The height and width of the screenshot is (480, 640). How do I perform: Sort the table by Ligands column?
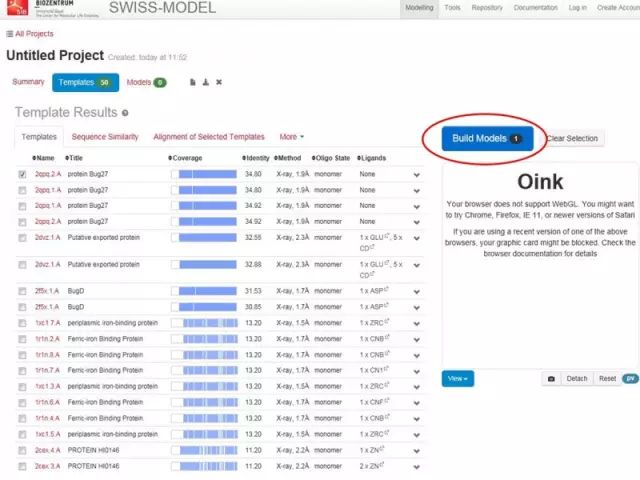(x=371, y=158)
